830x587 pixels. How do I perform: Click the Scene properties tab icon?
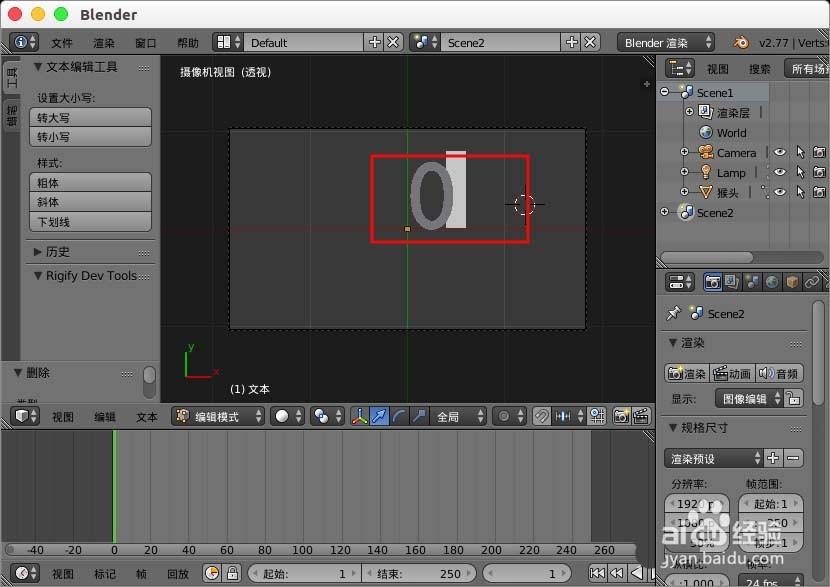click(x=750, y=281)
